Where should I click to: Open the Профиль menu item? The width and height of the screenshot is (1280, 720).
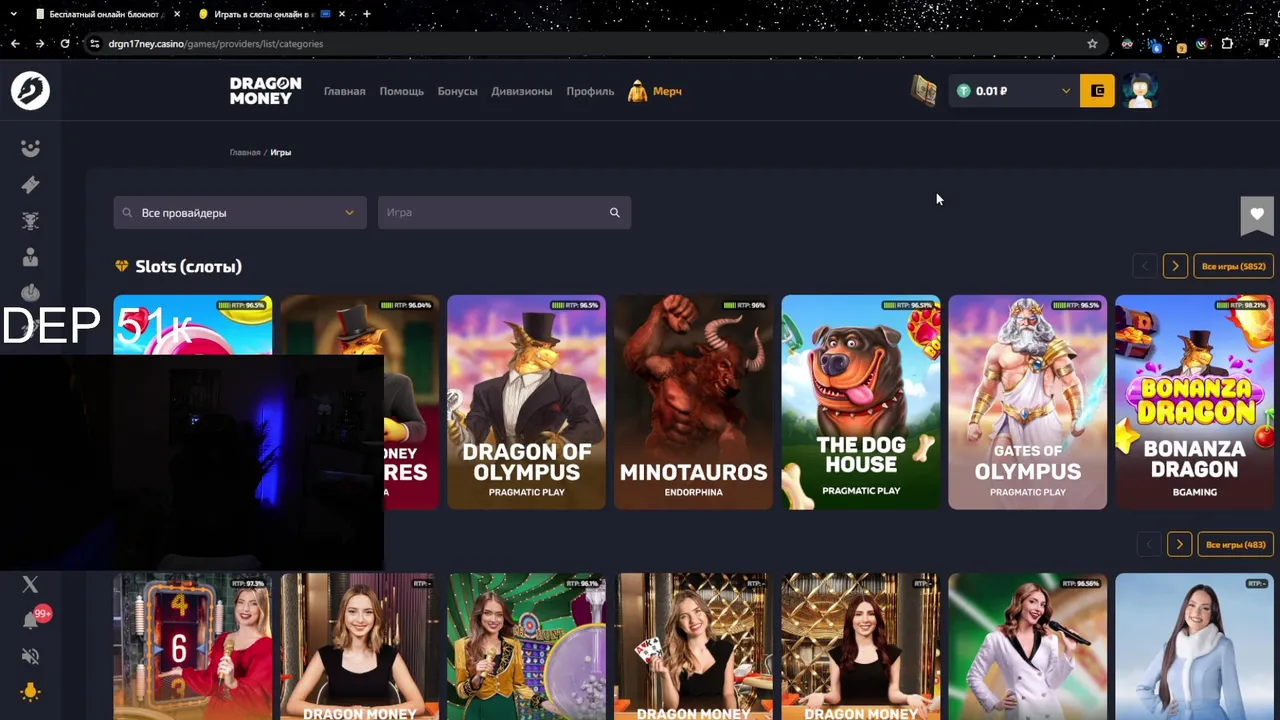point(590,91)
